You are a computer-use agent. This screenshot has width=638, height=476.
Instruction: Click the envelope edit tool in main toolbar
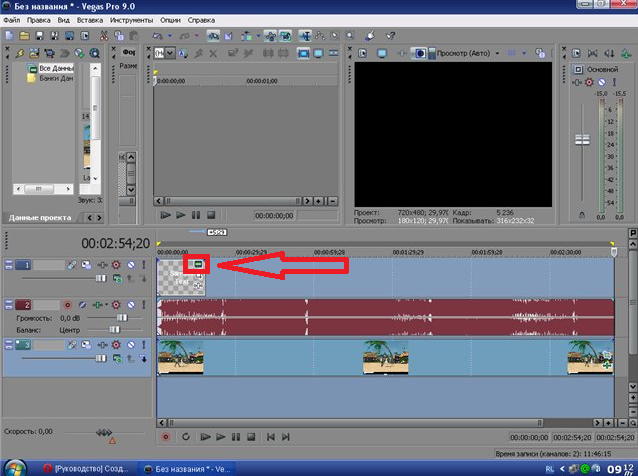click(320, 36)
